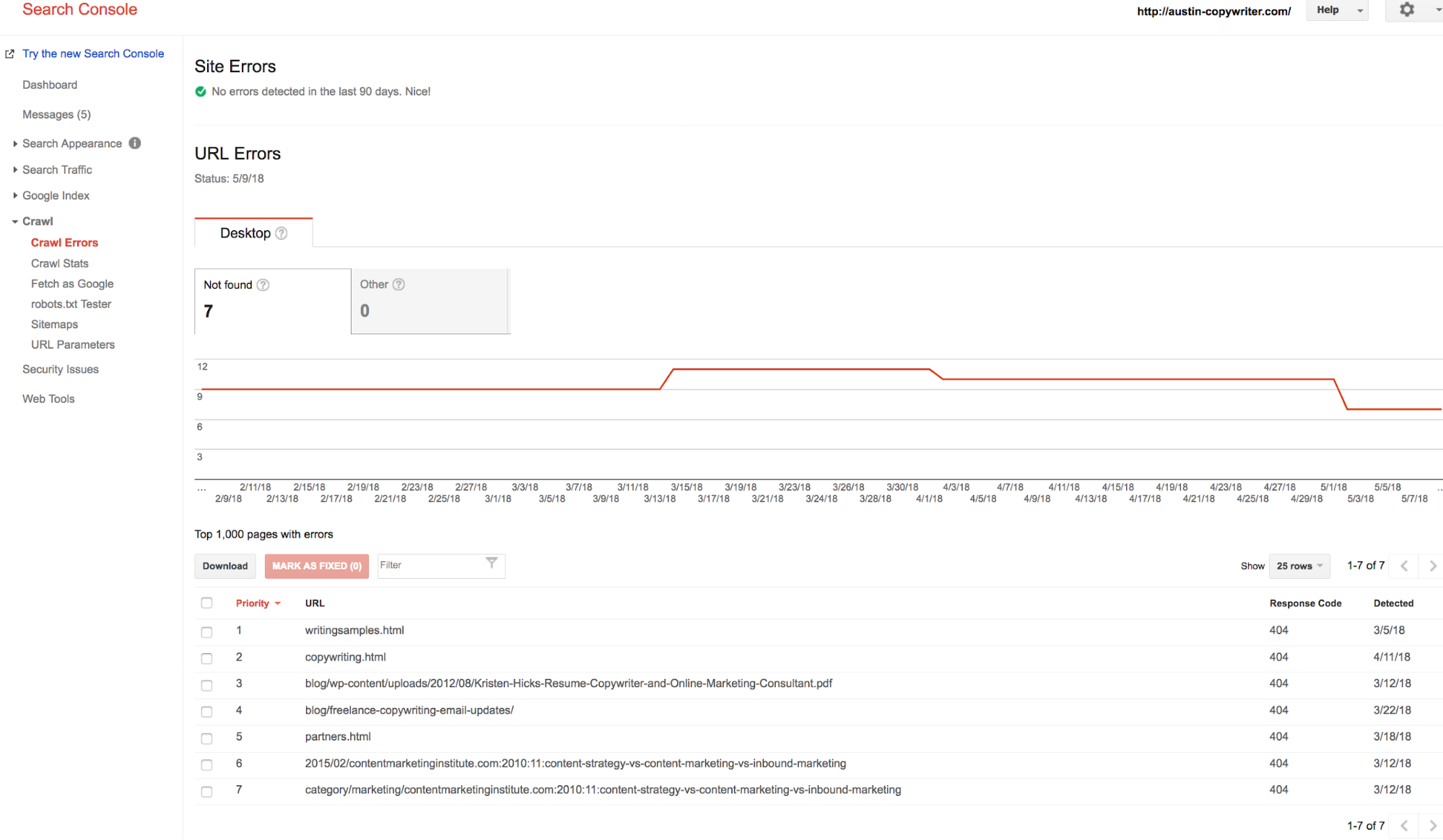Open the copywriting.html error link
Image resolution: width=1443 pixels, height=840 pixels.
pos(345,657)
